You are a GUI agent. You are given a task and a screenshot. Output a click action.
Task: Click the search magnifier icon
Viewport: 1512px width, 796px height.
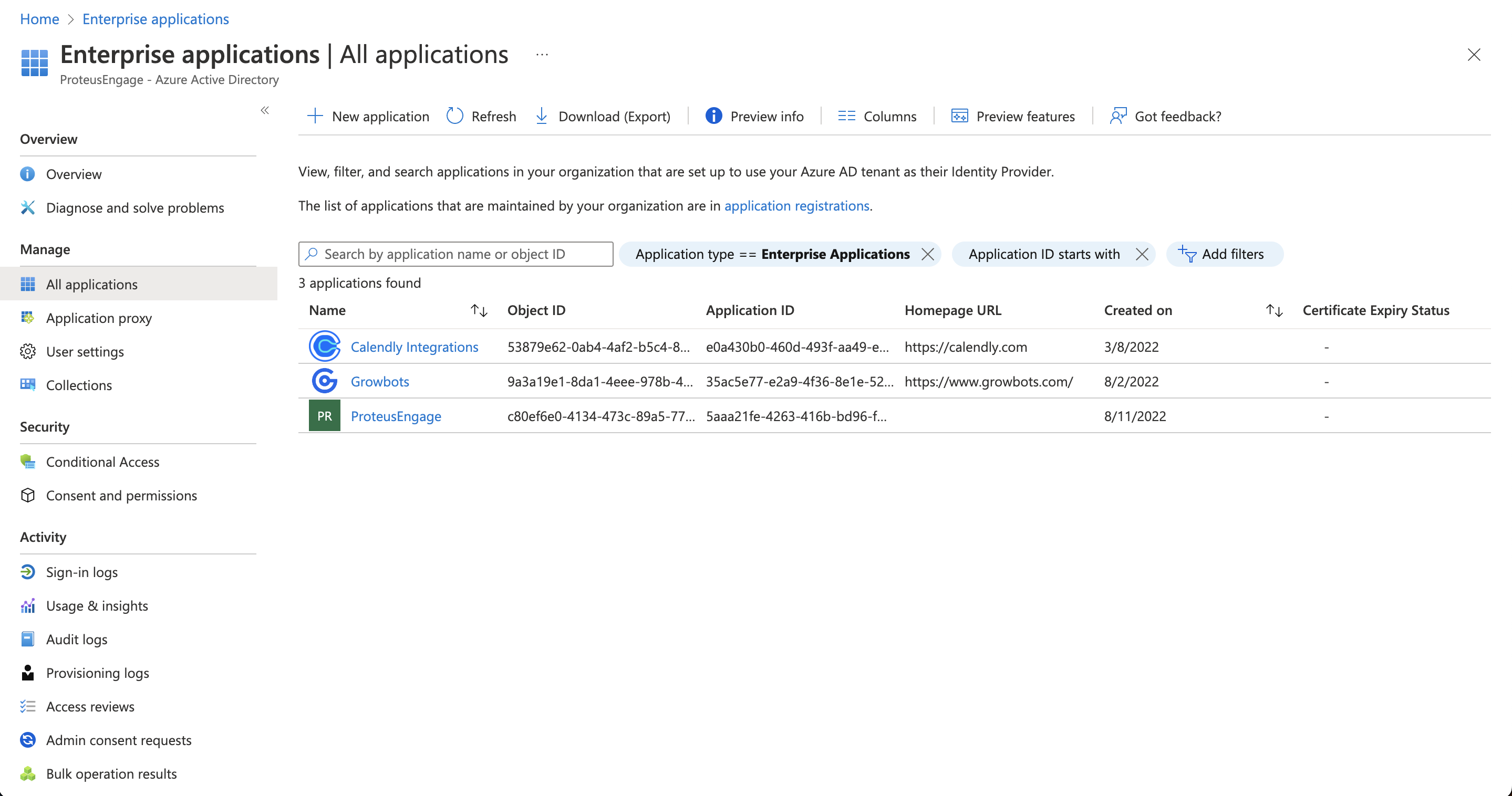point(312,254)
